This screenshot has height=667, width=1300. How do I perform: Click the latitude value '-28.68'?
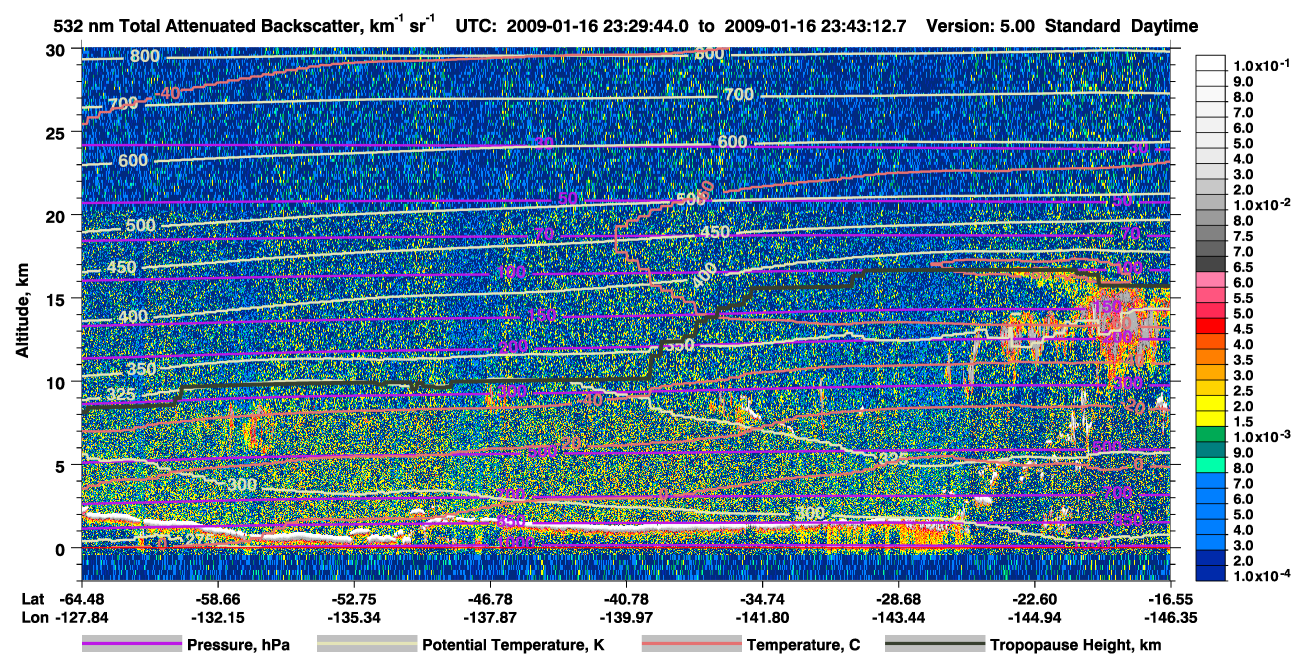898,599
